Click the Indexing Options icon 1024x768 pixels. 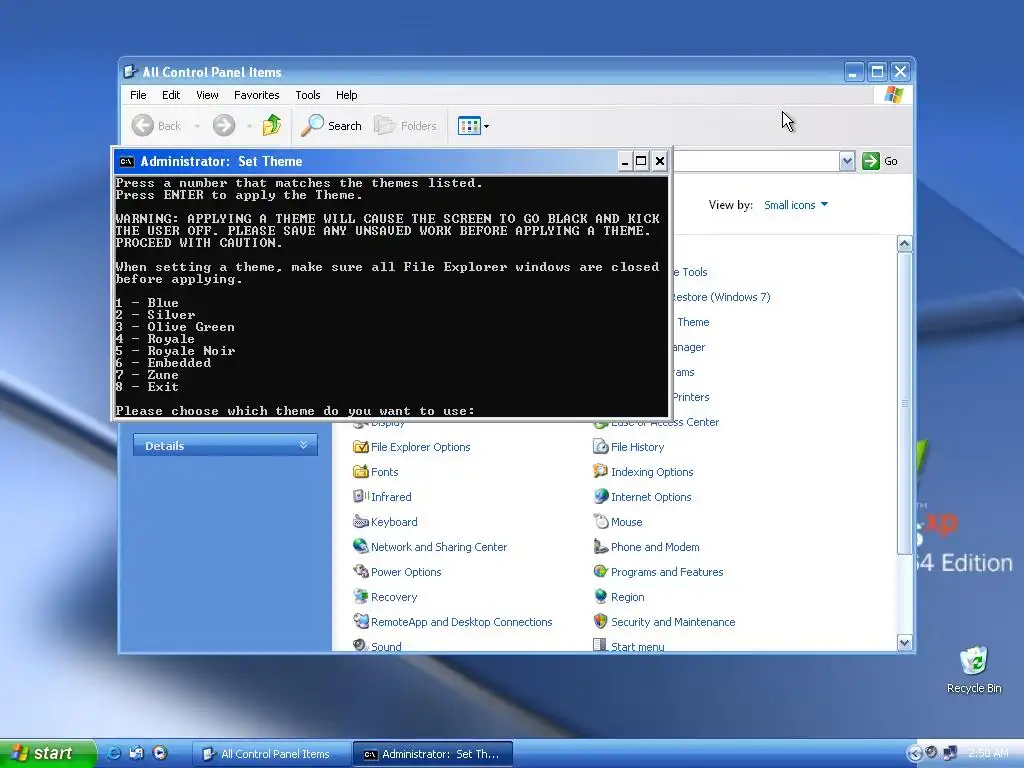600,471
